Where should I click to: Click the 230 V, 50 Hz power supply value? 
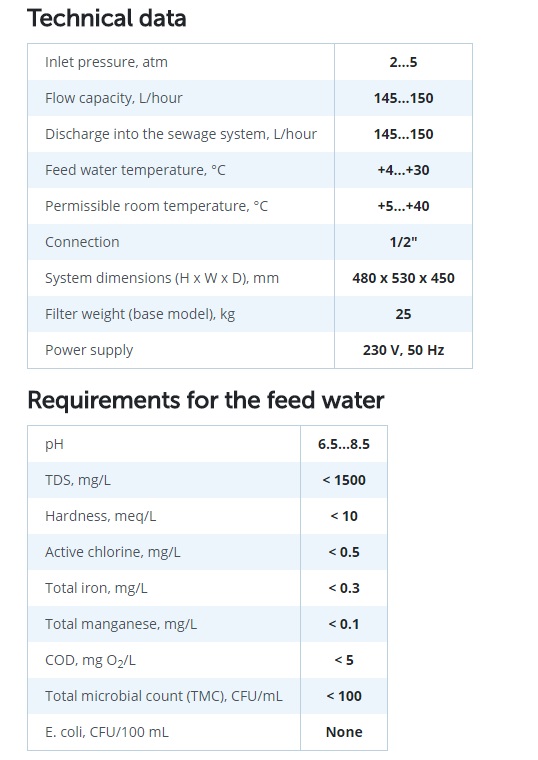click(403, 350)
